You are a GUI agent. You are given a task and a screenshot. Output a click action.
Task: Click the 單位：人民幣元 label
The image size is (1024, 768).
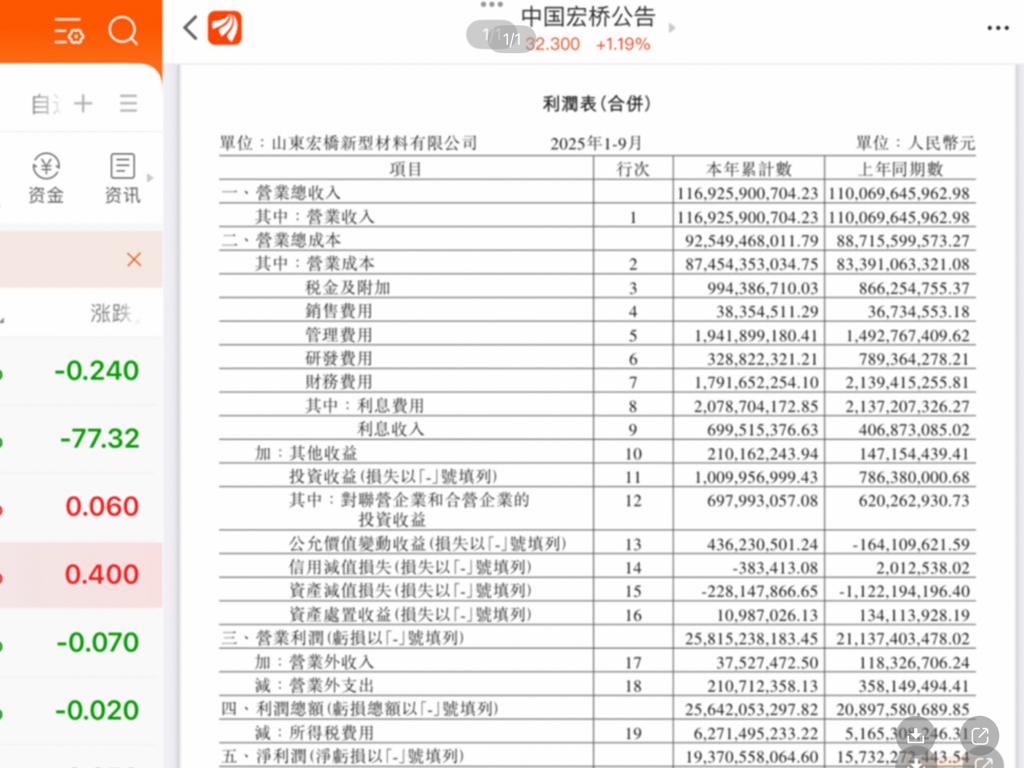pyautogui.click(x=915, y=142)
